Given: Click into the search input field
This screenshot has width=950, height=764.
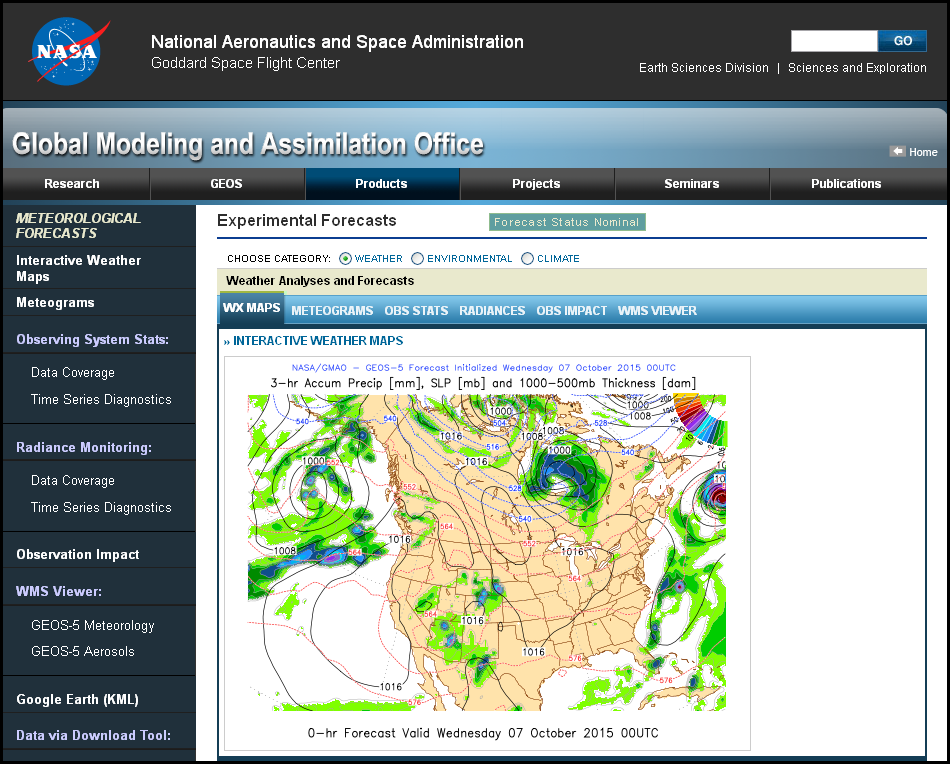Looking at the screenshot, I should click(834, 41).
